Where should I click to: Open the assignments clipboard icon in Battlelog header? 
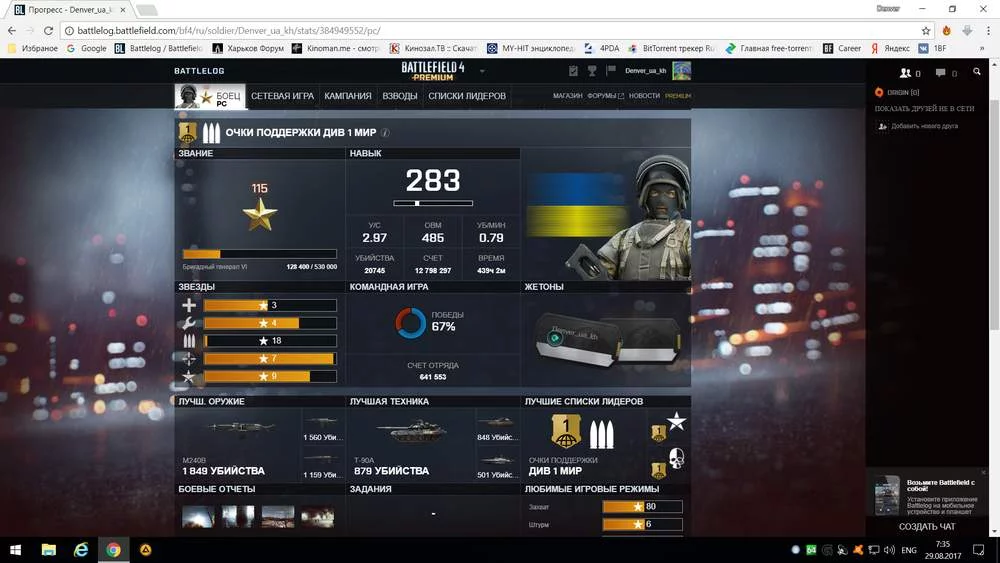[573, 71]
